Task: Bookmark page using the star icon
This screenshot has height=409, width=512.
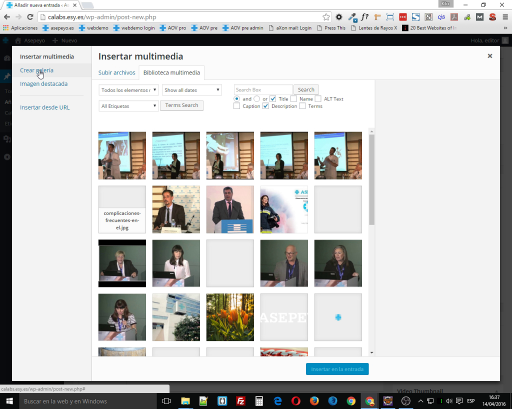Action: (326, 17)
